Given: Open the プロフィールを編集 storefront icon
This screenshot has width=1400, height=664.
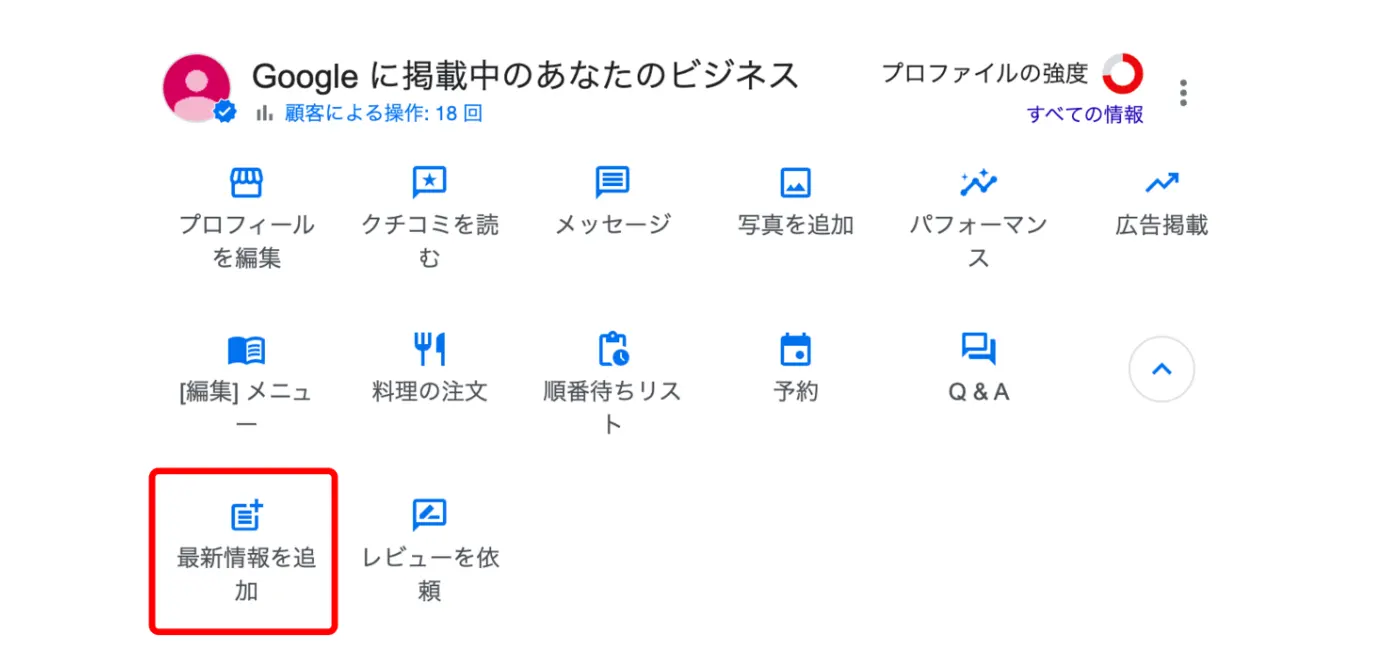Looking at the screenshot, I should (x=246, y=182).
